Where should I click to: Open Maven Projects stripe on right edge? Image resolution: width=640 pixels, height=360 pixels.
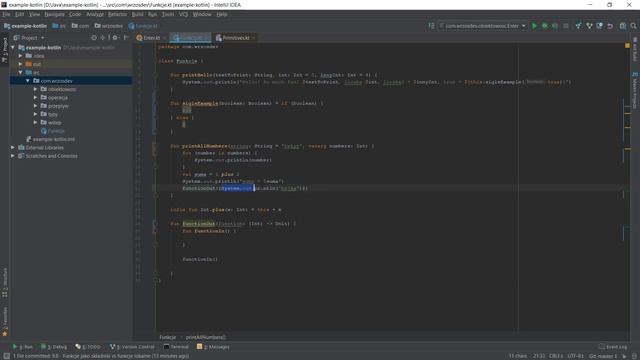635,91
